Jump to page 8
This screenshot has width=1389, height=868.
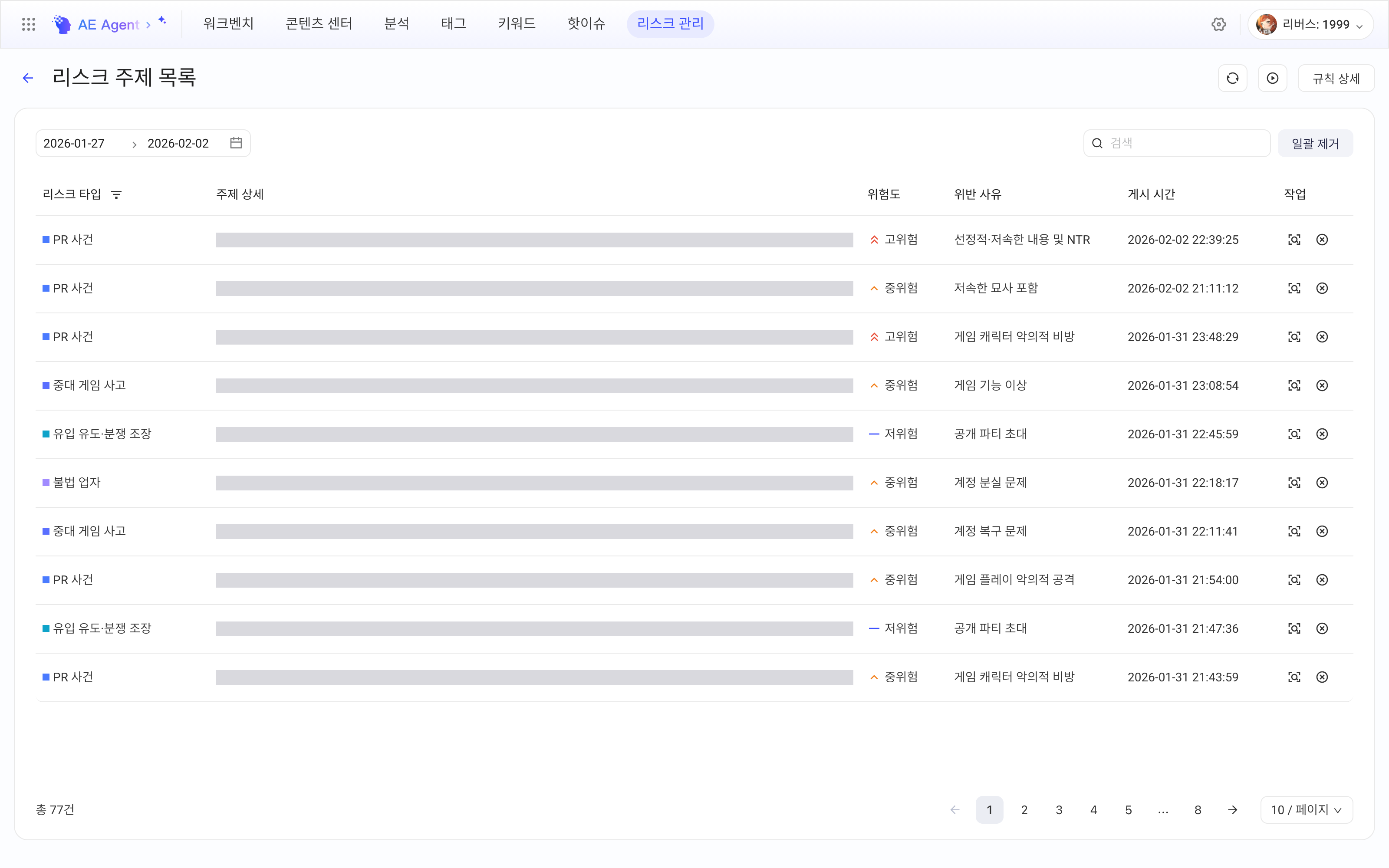coord(1198,810)
